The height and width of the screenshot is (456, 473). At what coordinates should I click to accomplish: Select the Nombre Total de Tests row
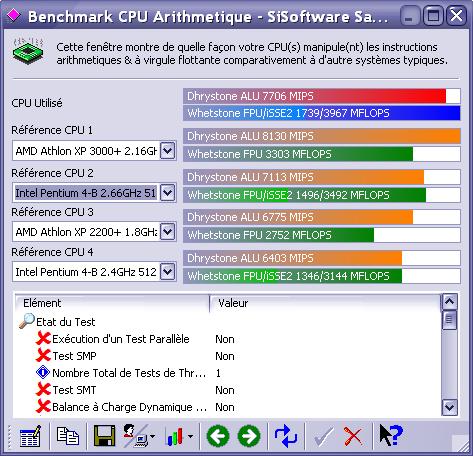tap(129, 373)
